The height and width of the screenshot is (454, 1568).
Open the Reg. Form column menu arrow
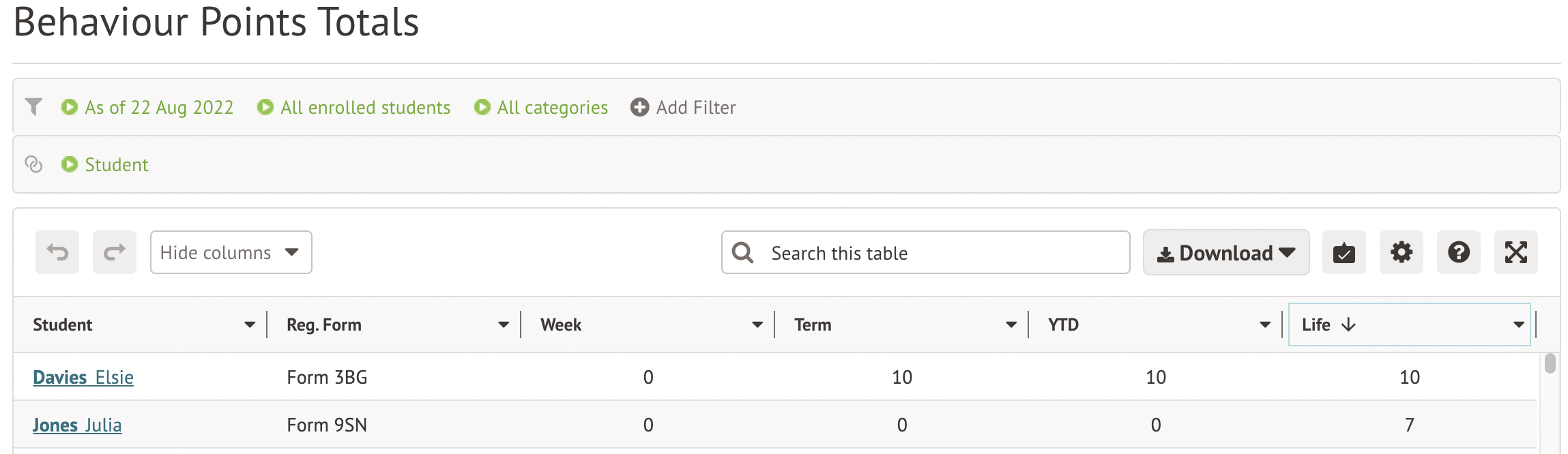click(x=504, y=324)
